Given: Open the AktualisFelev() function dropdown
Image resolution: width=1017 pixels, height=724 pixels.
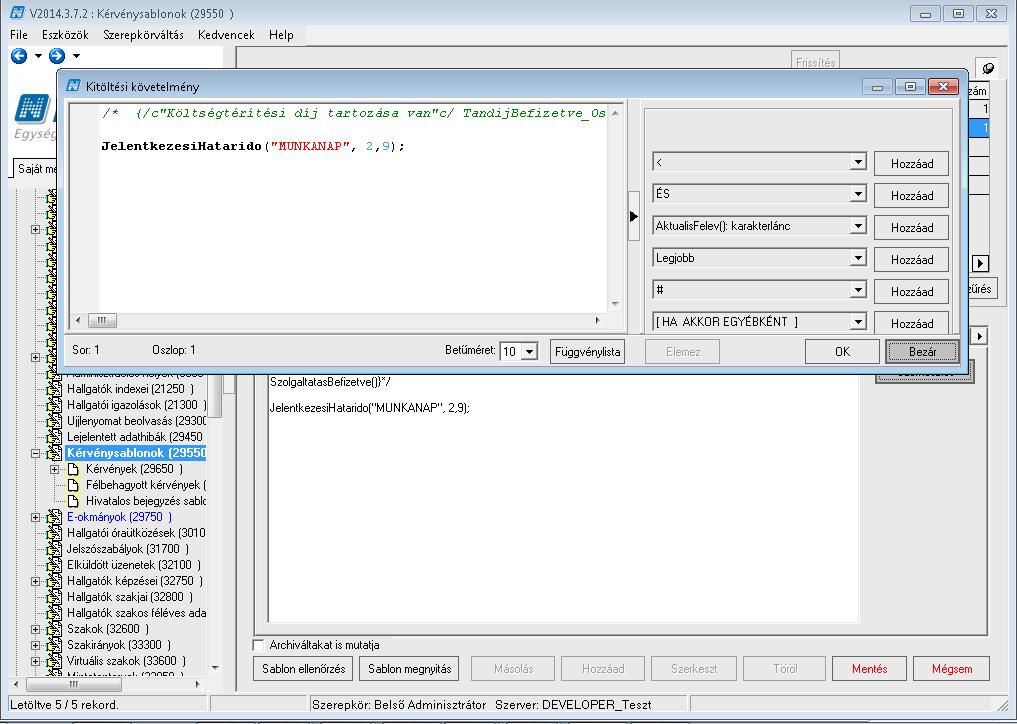Looking at the screenshot, I should pyautogui.click(x=858, y=226).
